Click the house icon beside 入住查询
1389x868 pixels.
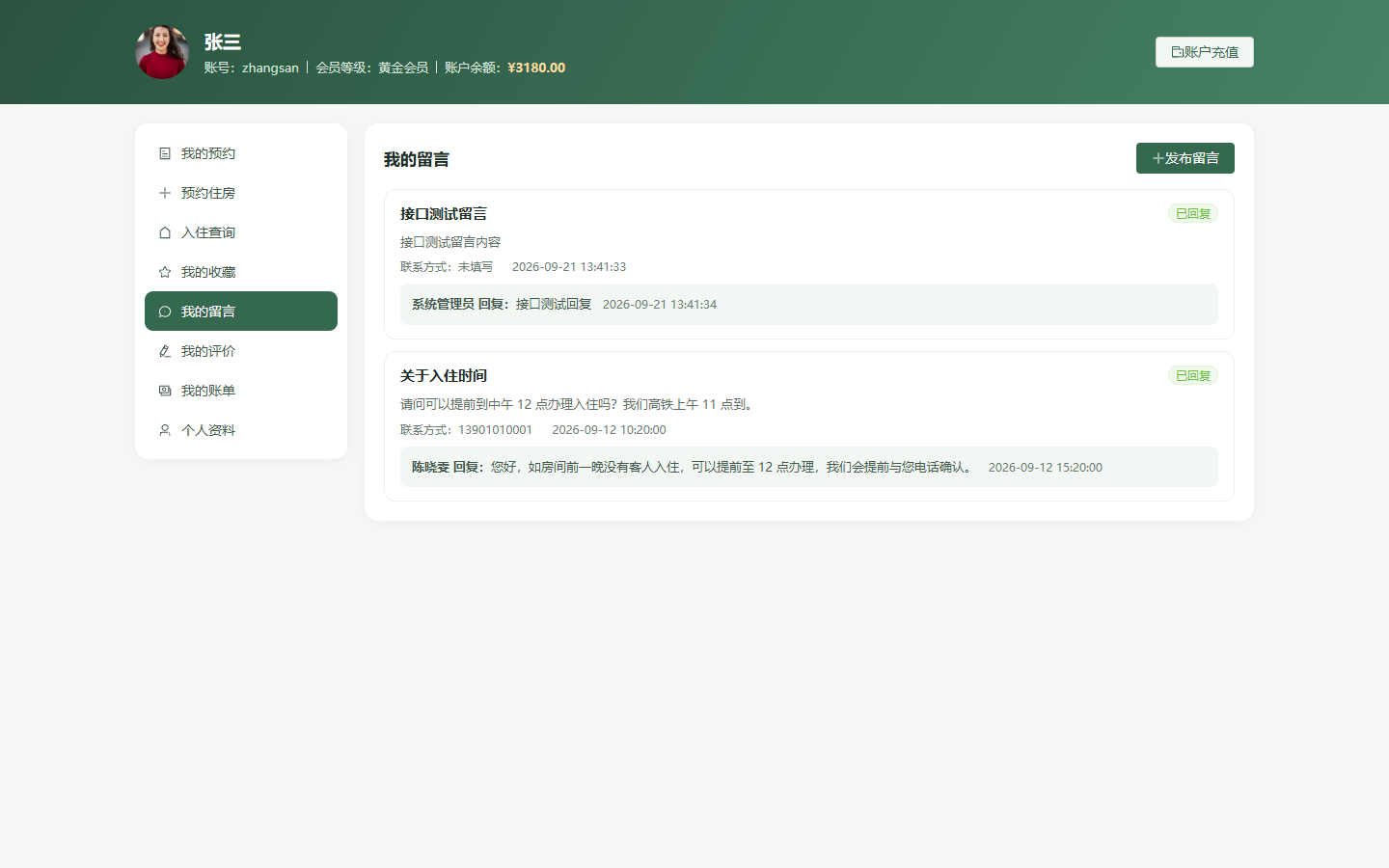tap(165, 232)
